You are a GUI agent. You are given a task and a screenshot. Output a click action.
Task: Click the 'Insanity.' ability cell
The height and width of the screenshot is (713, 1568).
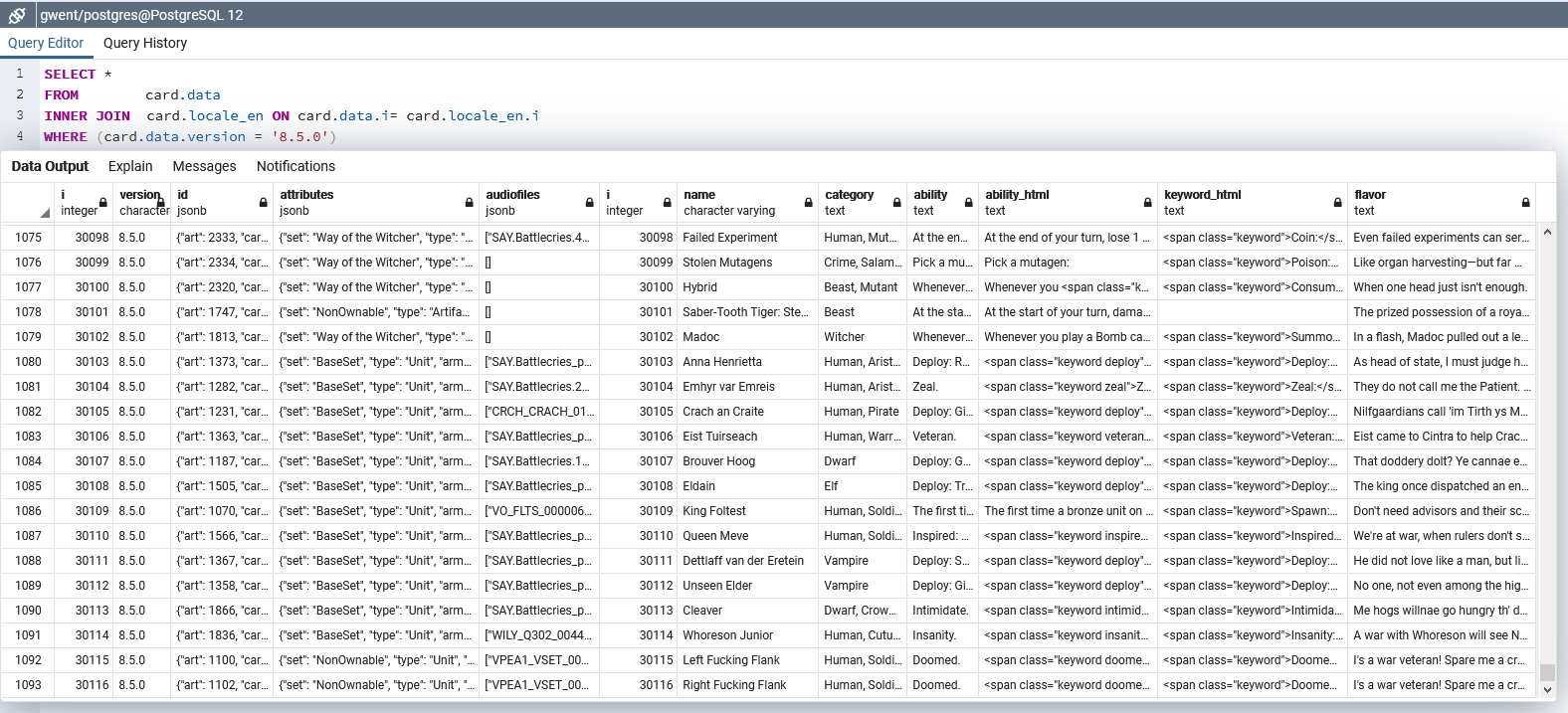[942, 635]
